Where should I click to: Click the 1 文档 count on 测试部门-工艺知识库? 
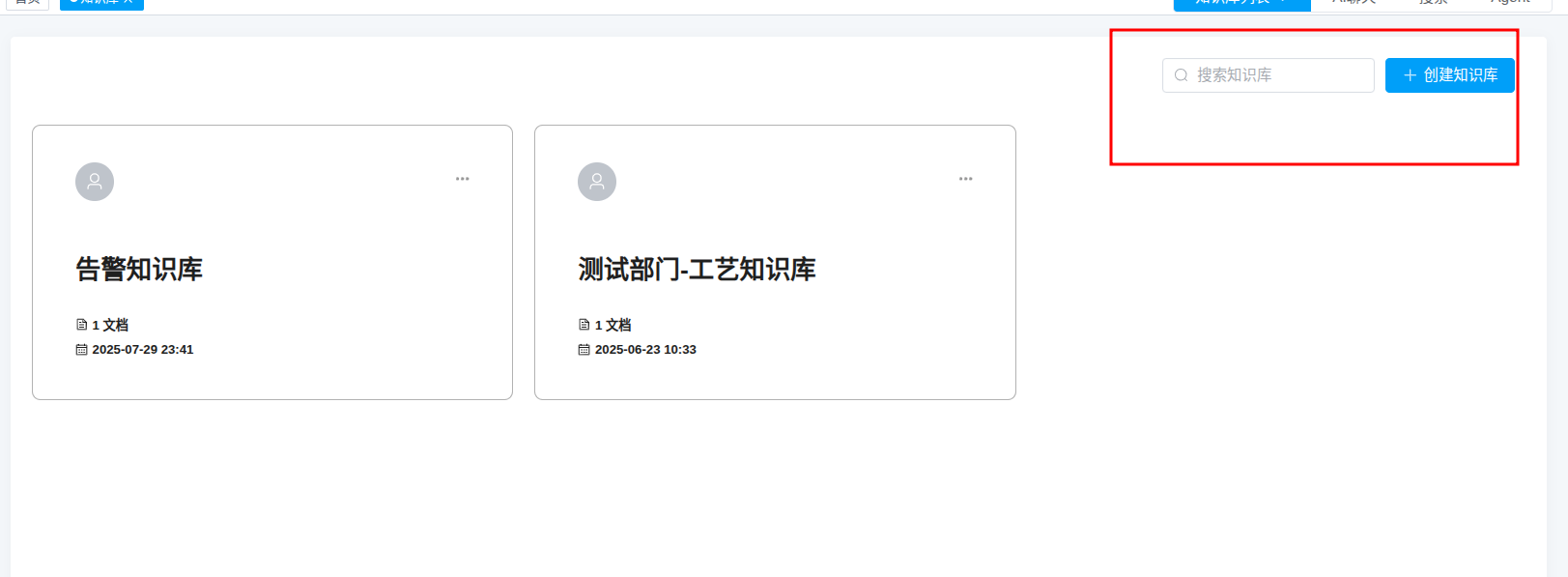tap(613, 325)
